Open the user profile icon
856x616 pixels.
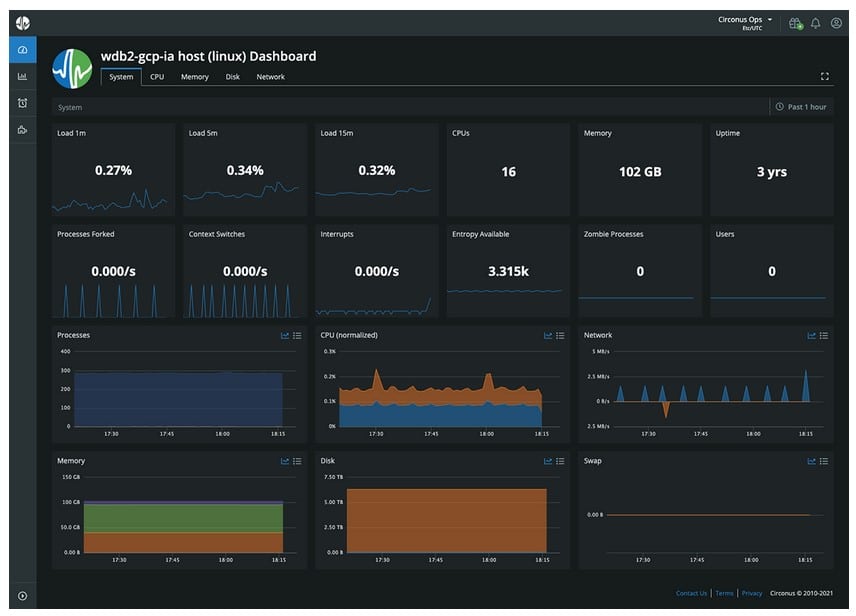(836, 23)
